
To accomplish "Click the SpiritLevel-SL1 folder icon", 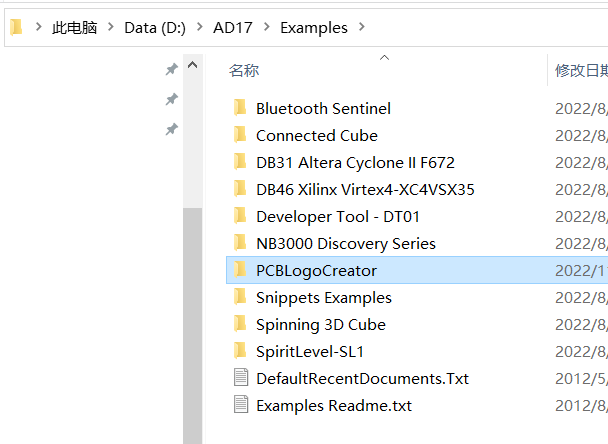I will tap(240, 351).
